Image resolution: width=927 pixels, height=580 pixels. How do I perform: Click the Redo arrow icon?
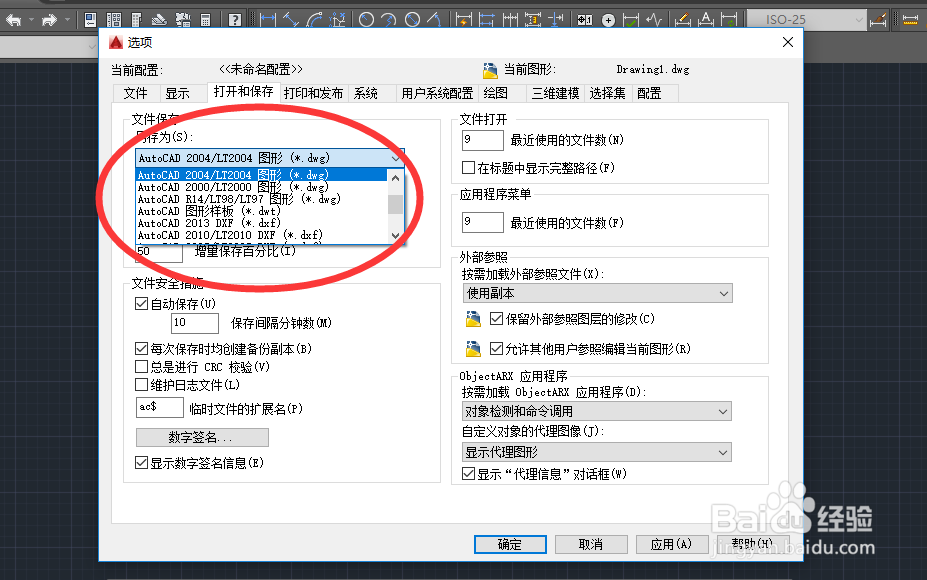click(50, 20)
